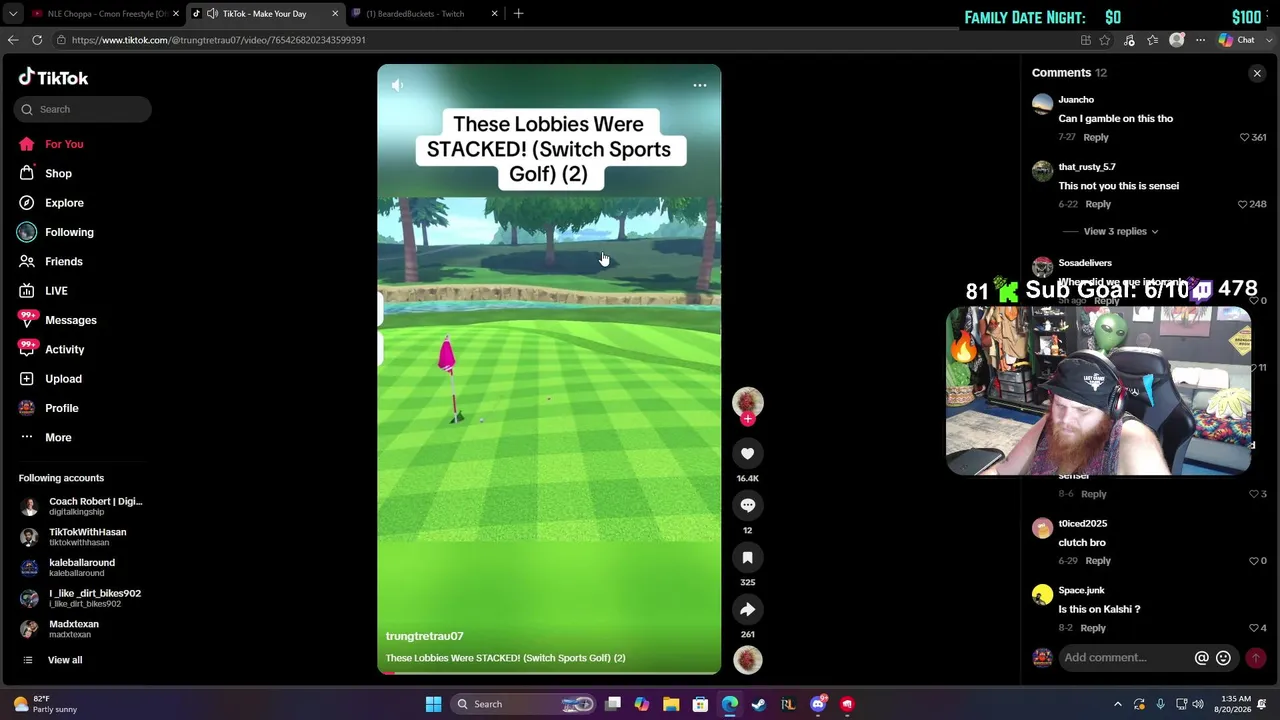Viewport: 1280px width, 720px height.
Task: Like Space.junk's comment
Action: click(1253, 628)
